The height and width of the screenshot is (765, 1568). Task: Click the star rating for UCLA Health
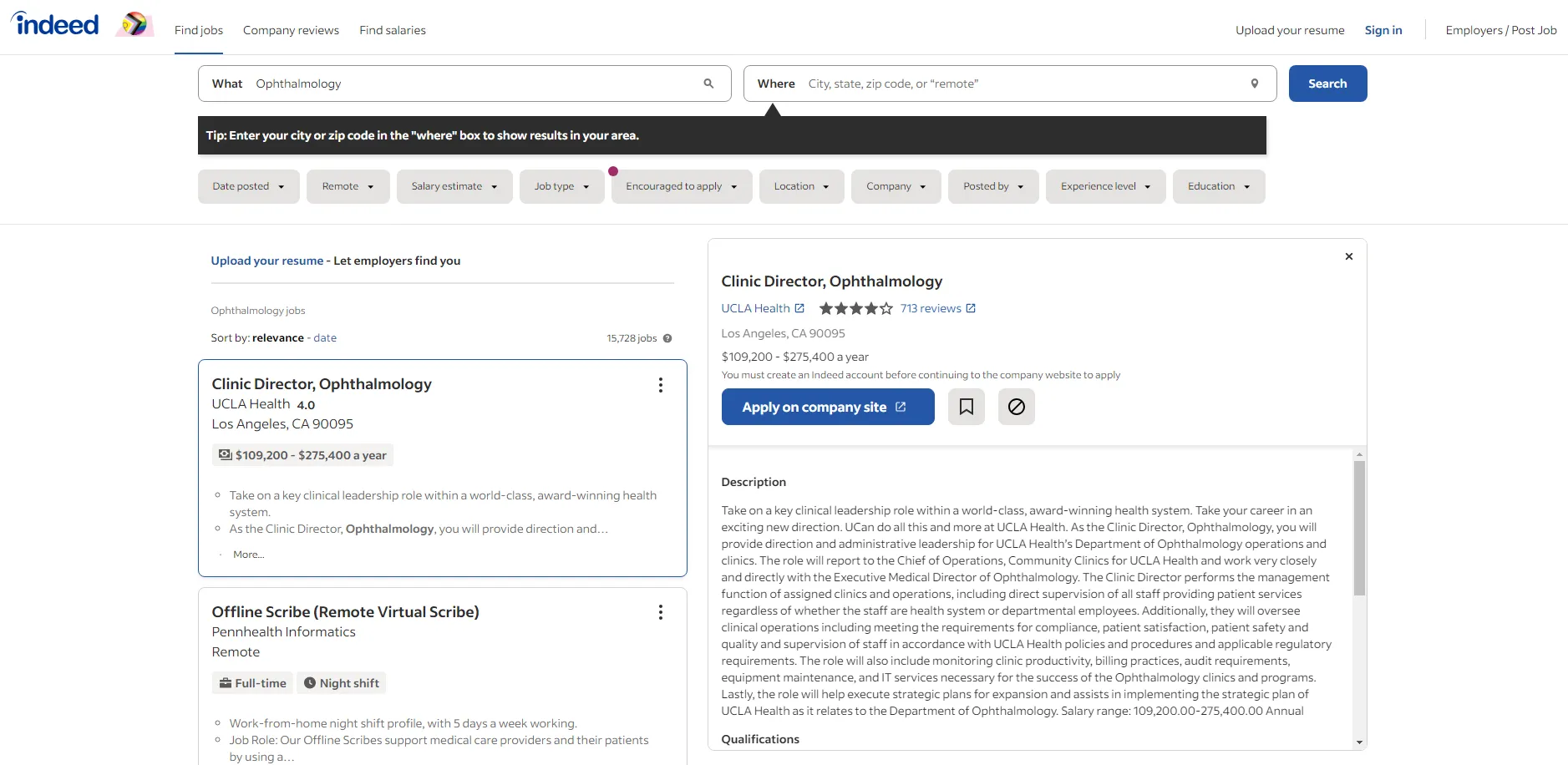[x=855, y=308]
